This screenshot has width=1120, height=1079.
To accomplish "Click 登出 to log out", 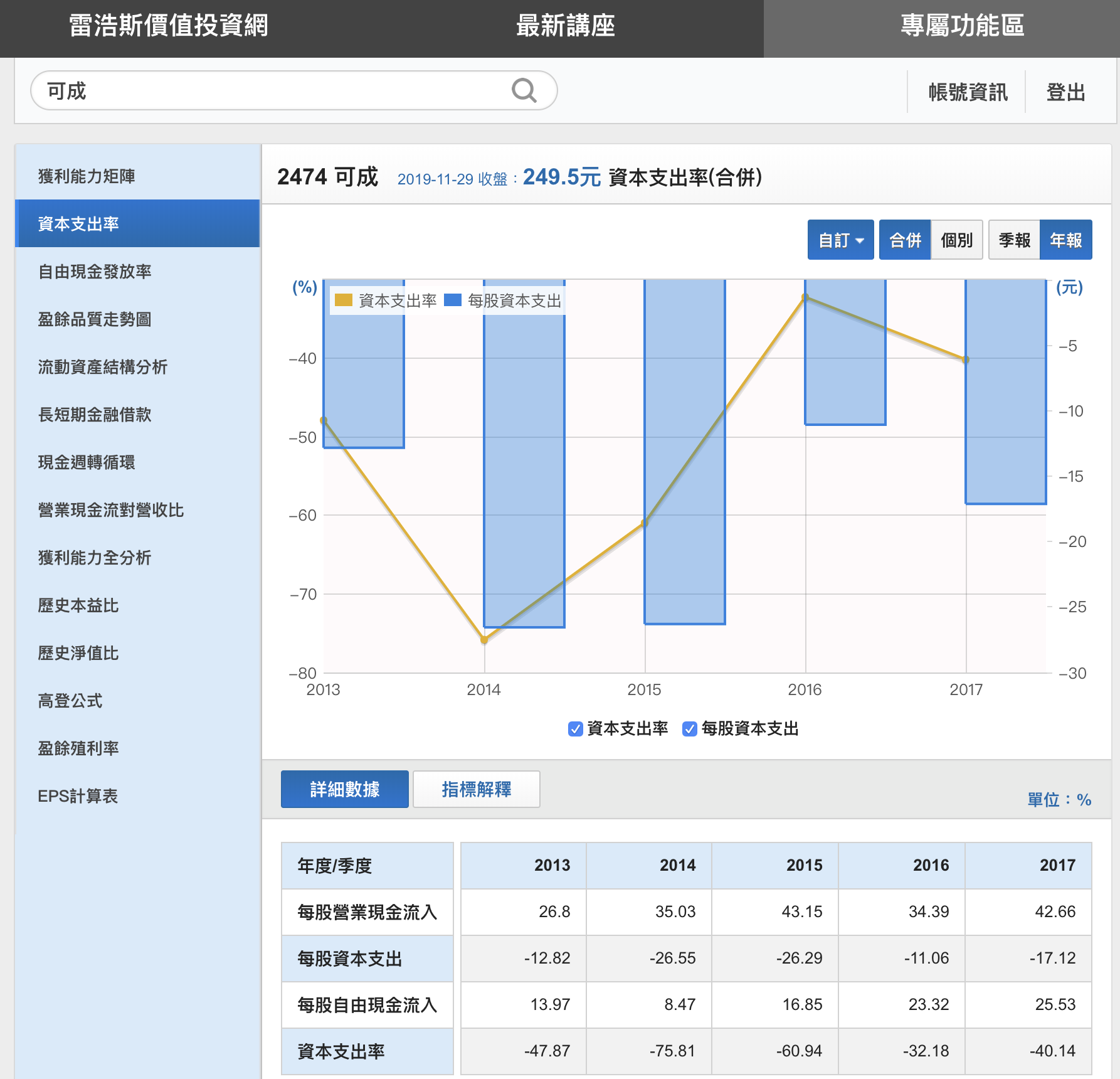I will 1065,92.
